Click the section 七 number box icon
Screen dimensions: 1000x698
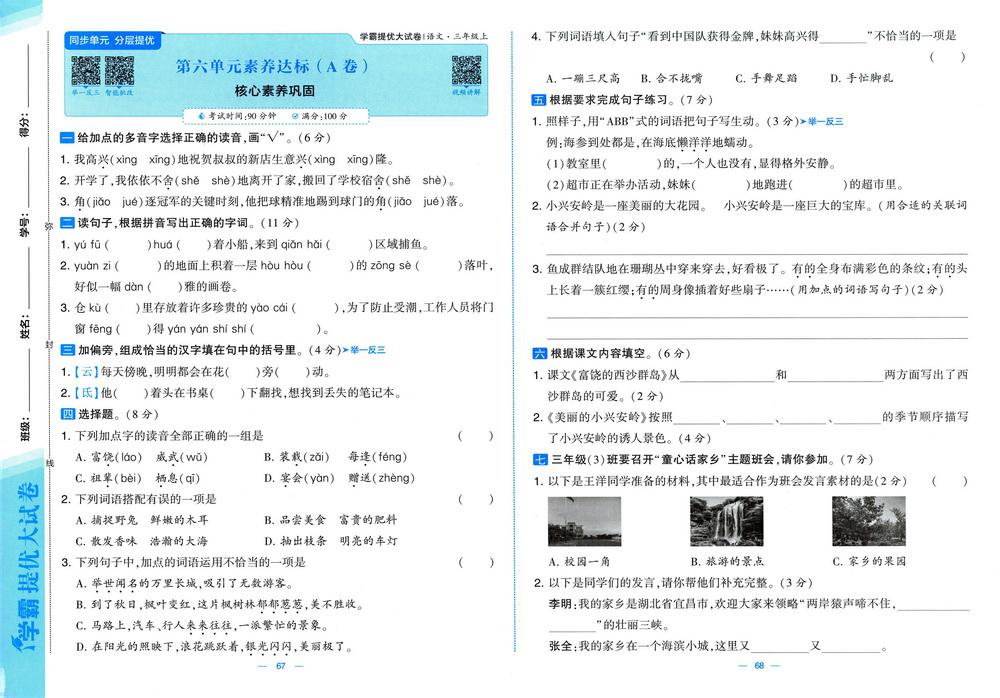click(x=539, y=460)
